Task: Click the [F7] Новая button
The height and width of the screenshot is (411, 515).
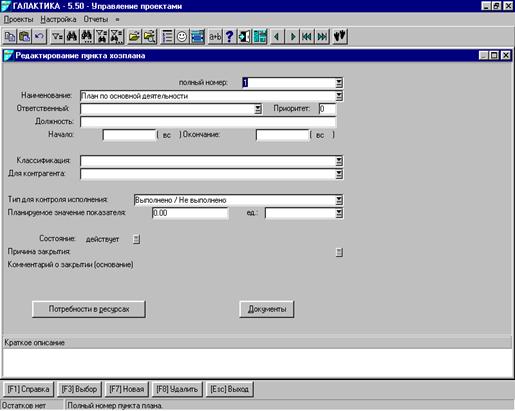Action: [127, 389]
